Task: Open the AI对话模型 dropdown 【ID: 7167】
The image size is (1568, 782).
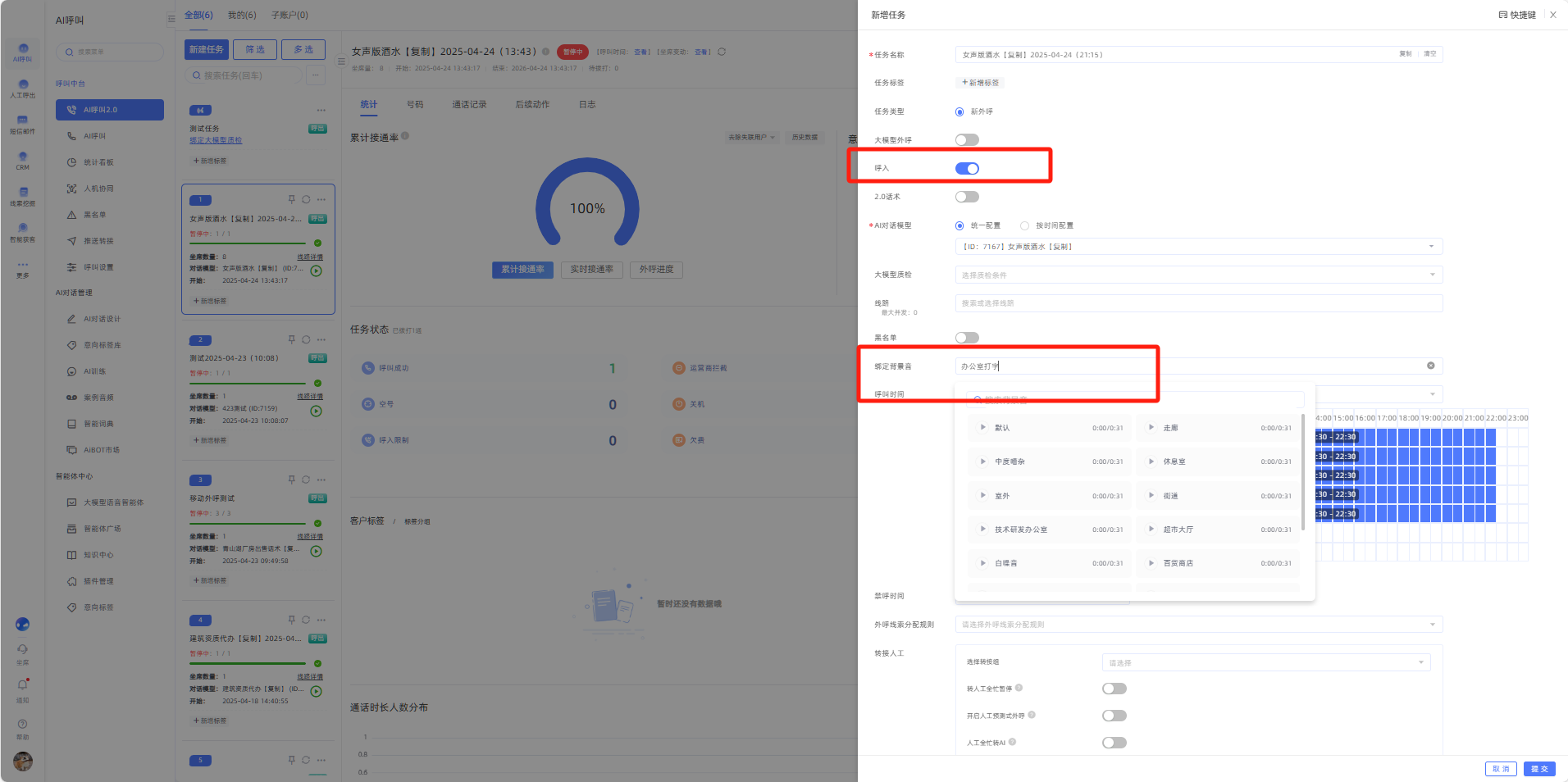Action: 1199,246
